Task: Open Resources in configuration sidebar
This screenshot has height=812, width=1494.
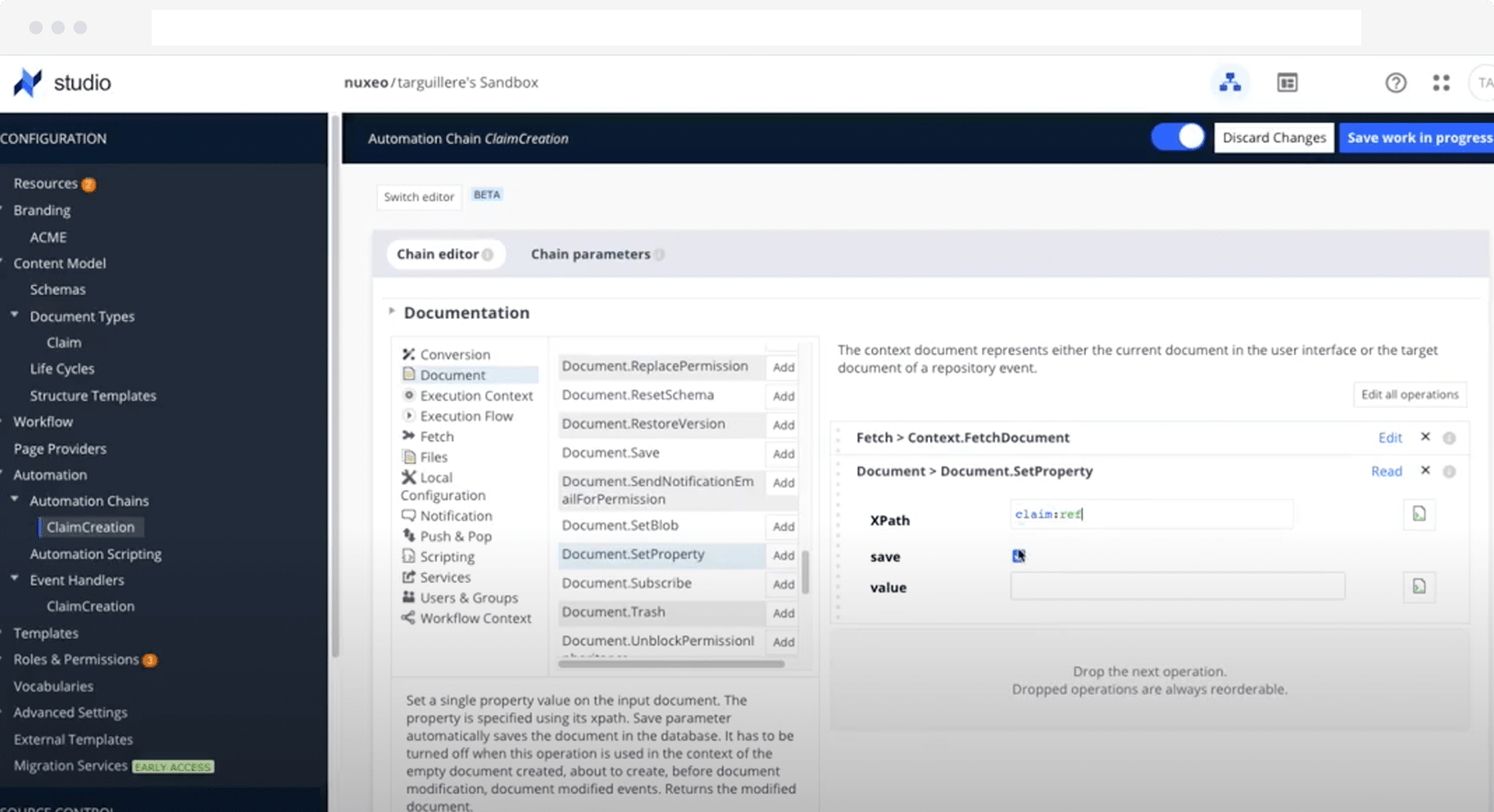Action: (x=46, y=184)
